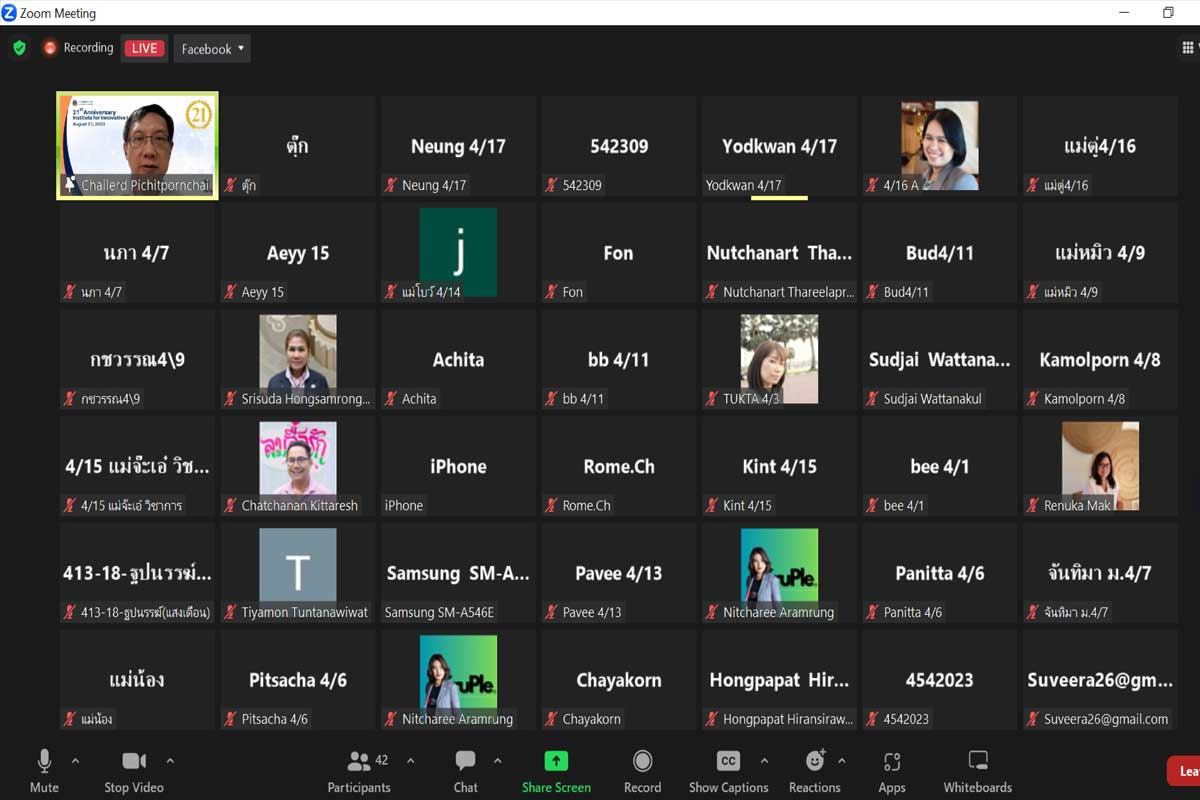
Task: Select Chailerd Pichitpornchai's video tile
Action: click(x=137, y=146)
